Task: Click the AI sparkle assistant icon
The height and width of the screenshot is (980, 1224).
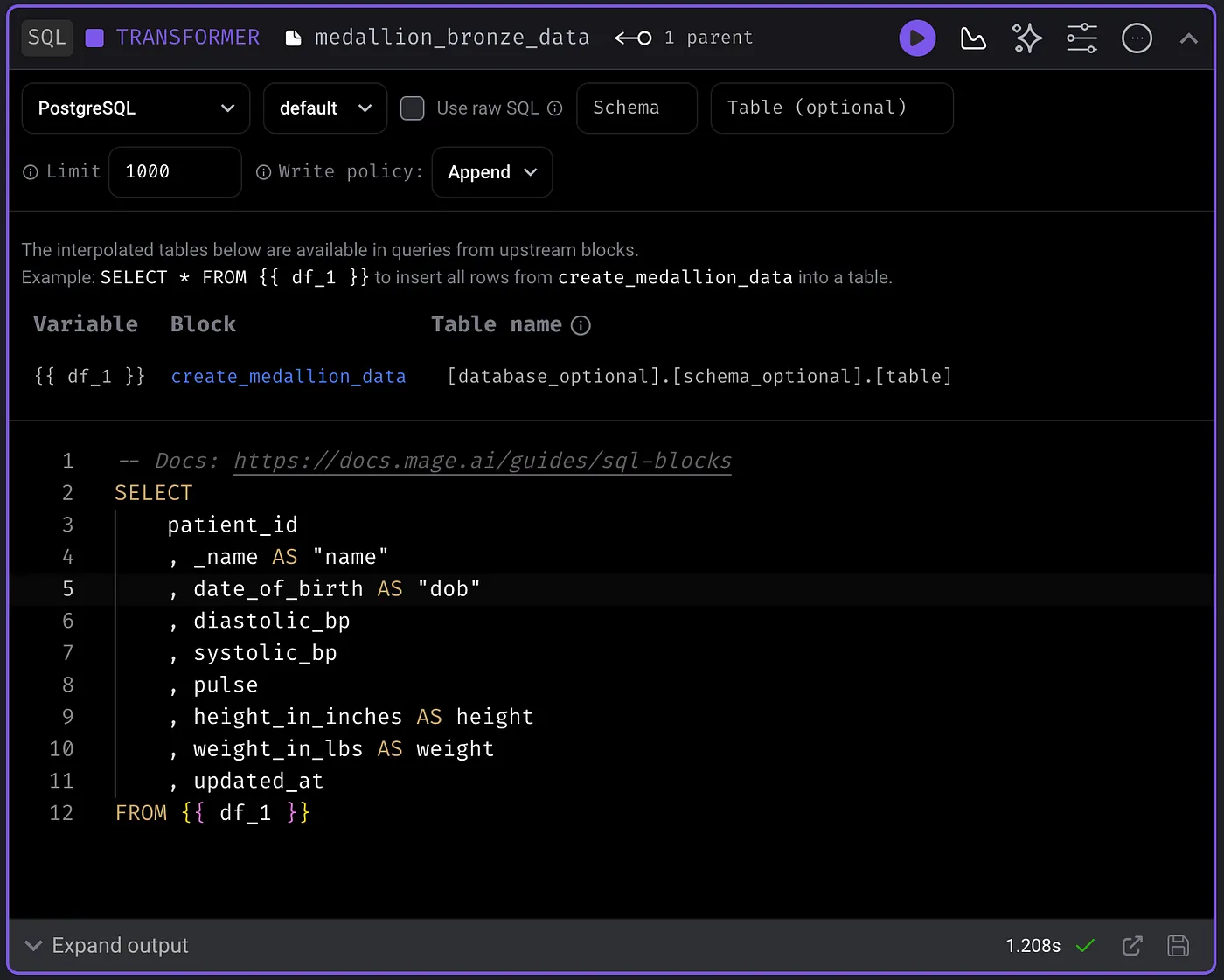Action: point(1027,38)
